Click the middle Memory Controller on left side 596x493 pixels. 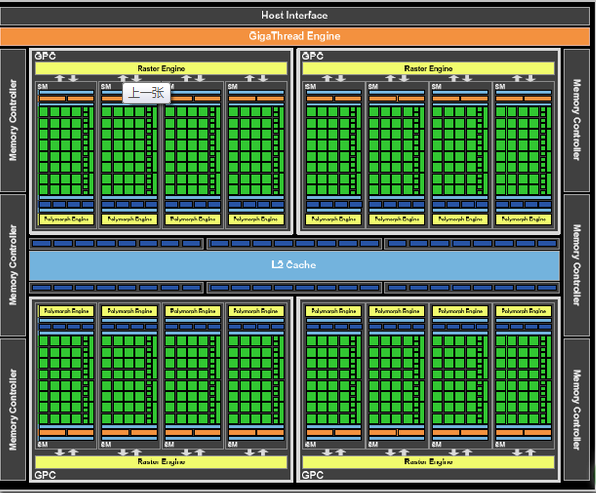coord(13,265)
